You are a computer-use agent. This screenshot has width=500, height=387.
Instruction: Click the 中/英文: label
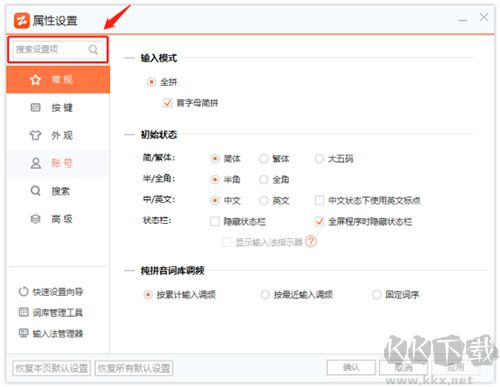point(159,199)
